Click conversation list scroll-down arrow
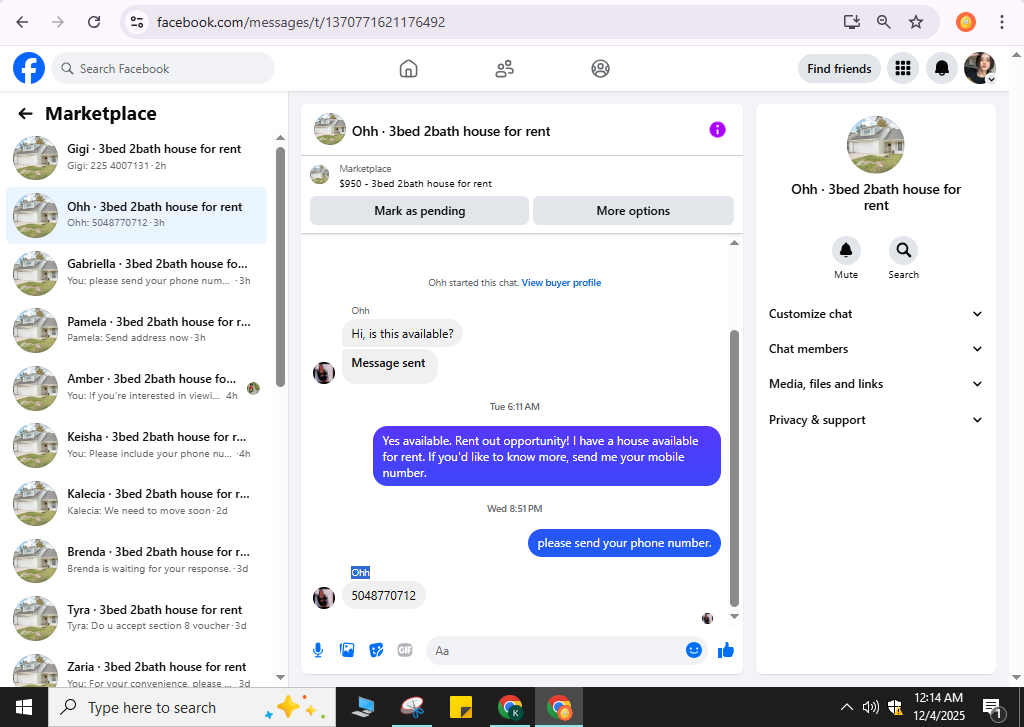This screenshot has height=727, width=1024. [x=280, y=677]
